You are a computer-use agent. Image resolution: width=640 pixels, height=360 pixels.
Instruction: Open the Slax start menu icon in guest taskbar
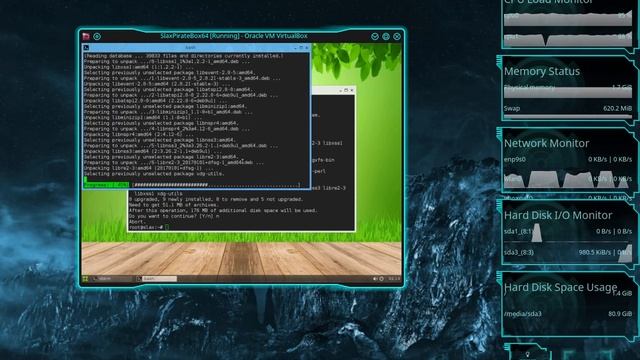(x=85, y=279)
